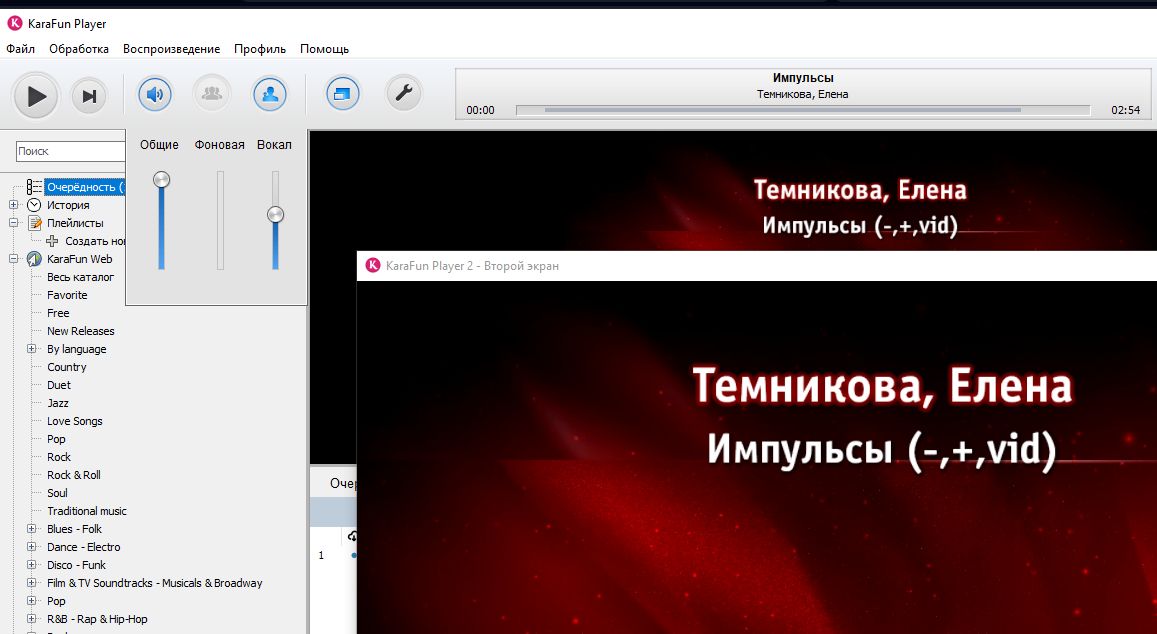Click the Второй экран window title bar
This screenshot has width=1157, height=634.
click(x=757, y=266)
